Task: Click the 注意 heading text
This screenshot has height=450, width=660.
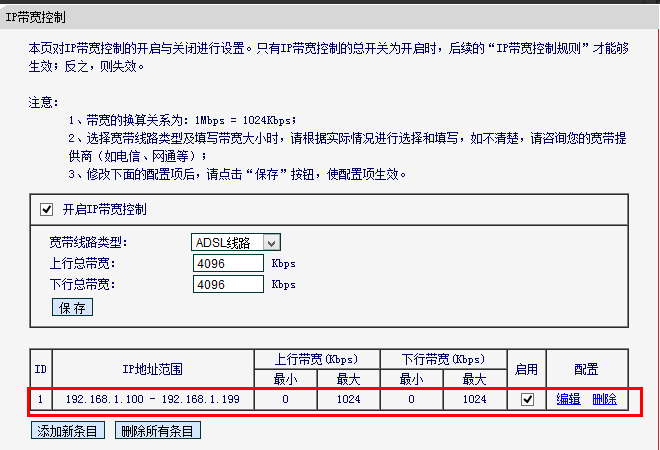Action: (43, 102)
